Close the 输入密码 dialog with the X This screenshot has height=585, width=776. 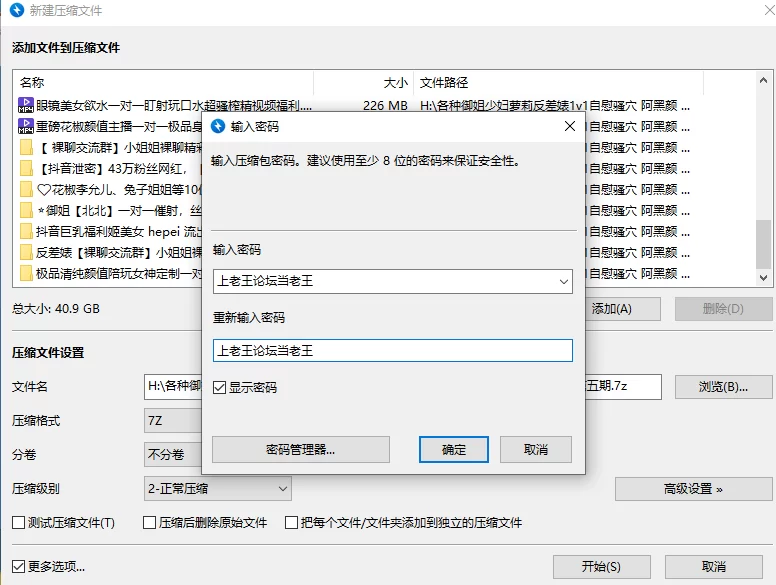point(569,127)
